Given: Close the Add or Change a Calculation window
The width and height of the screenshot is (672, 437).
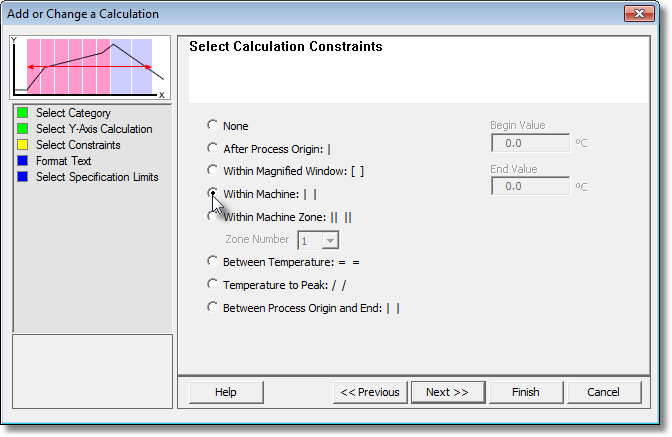Looking at the screenshot, I should click(639, 14).
